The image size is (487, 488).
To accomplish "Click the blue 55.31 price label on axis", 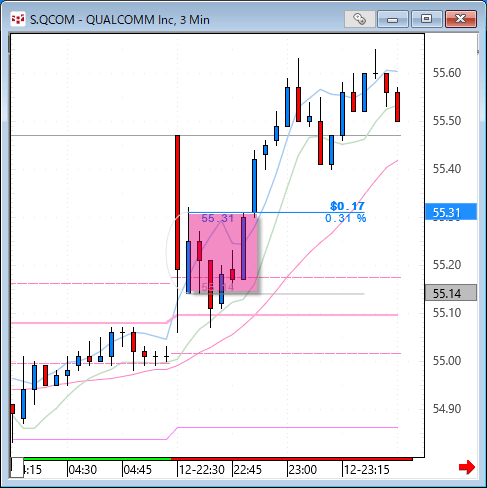I will click(451, 212).
